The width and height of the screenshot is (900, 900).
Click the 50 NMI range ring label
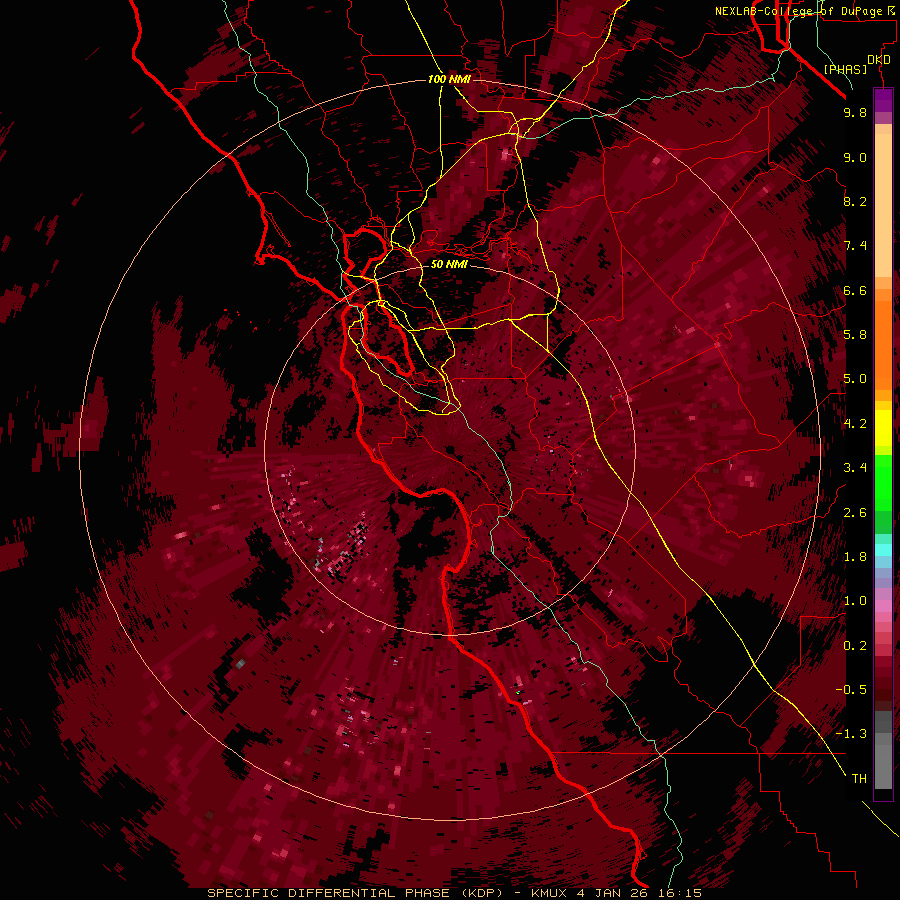pos(449,264)
